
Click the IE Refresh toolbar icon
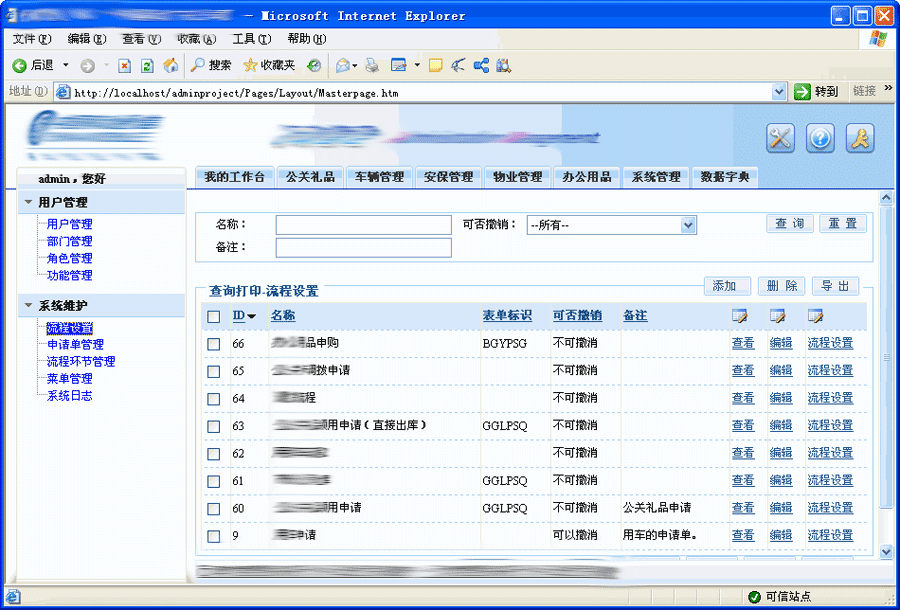click(x=147, y=65)
